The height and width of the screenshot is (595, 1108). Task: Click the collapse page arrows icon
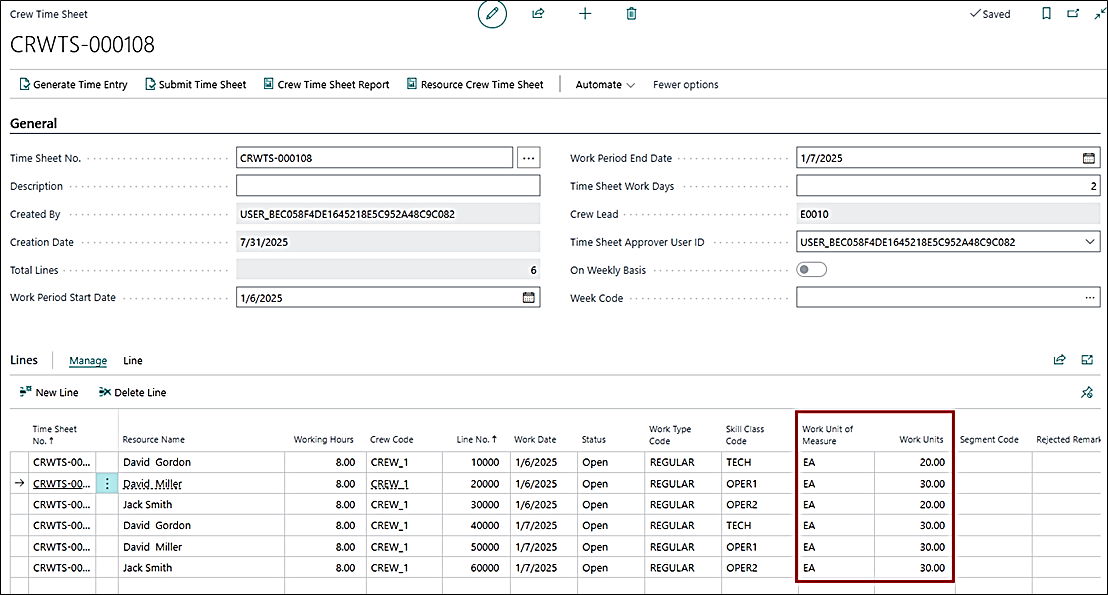click(1100, 13)
